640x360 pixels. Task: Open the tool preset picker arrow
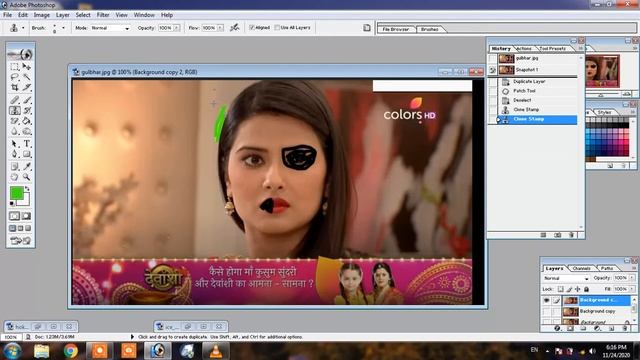point(23,28)
